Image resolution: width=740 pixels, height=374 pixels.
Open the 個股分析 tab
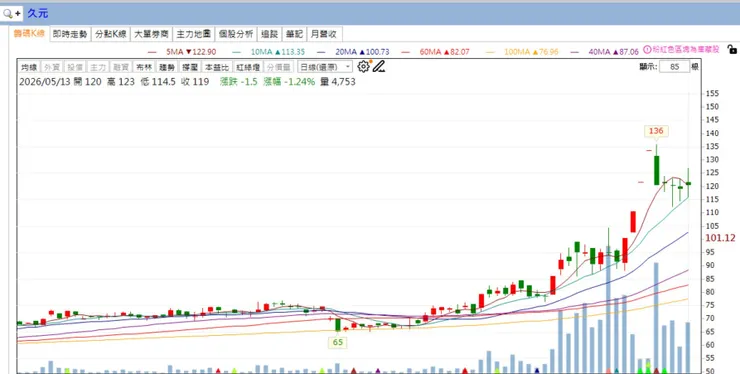point(235,34)
